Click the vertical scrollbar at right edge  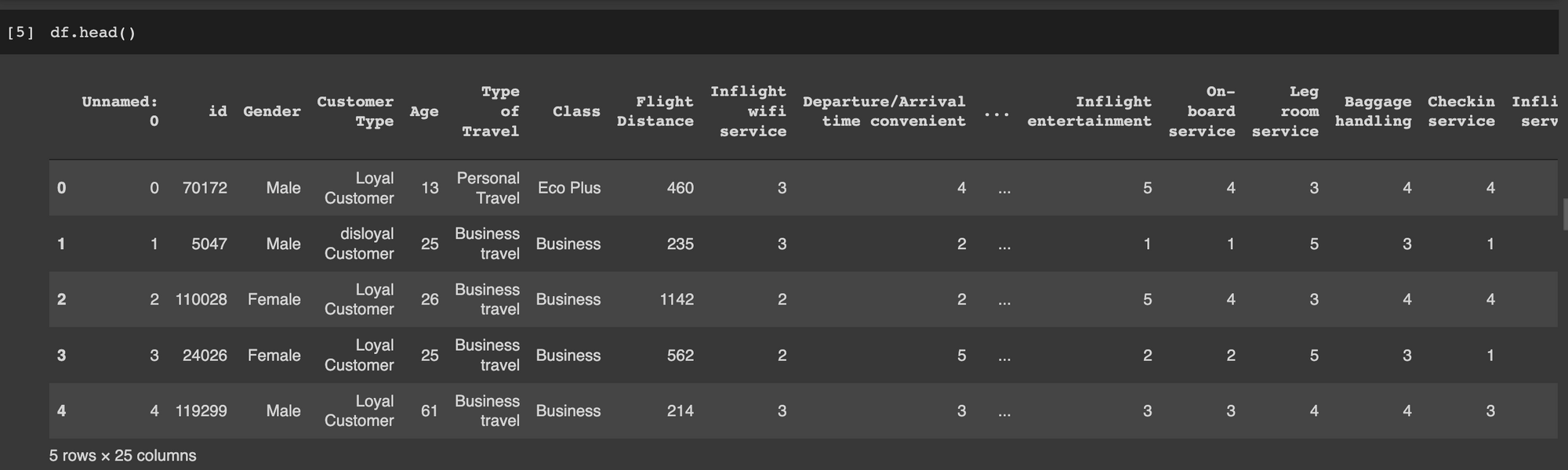[1564, 215]
